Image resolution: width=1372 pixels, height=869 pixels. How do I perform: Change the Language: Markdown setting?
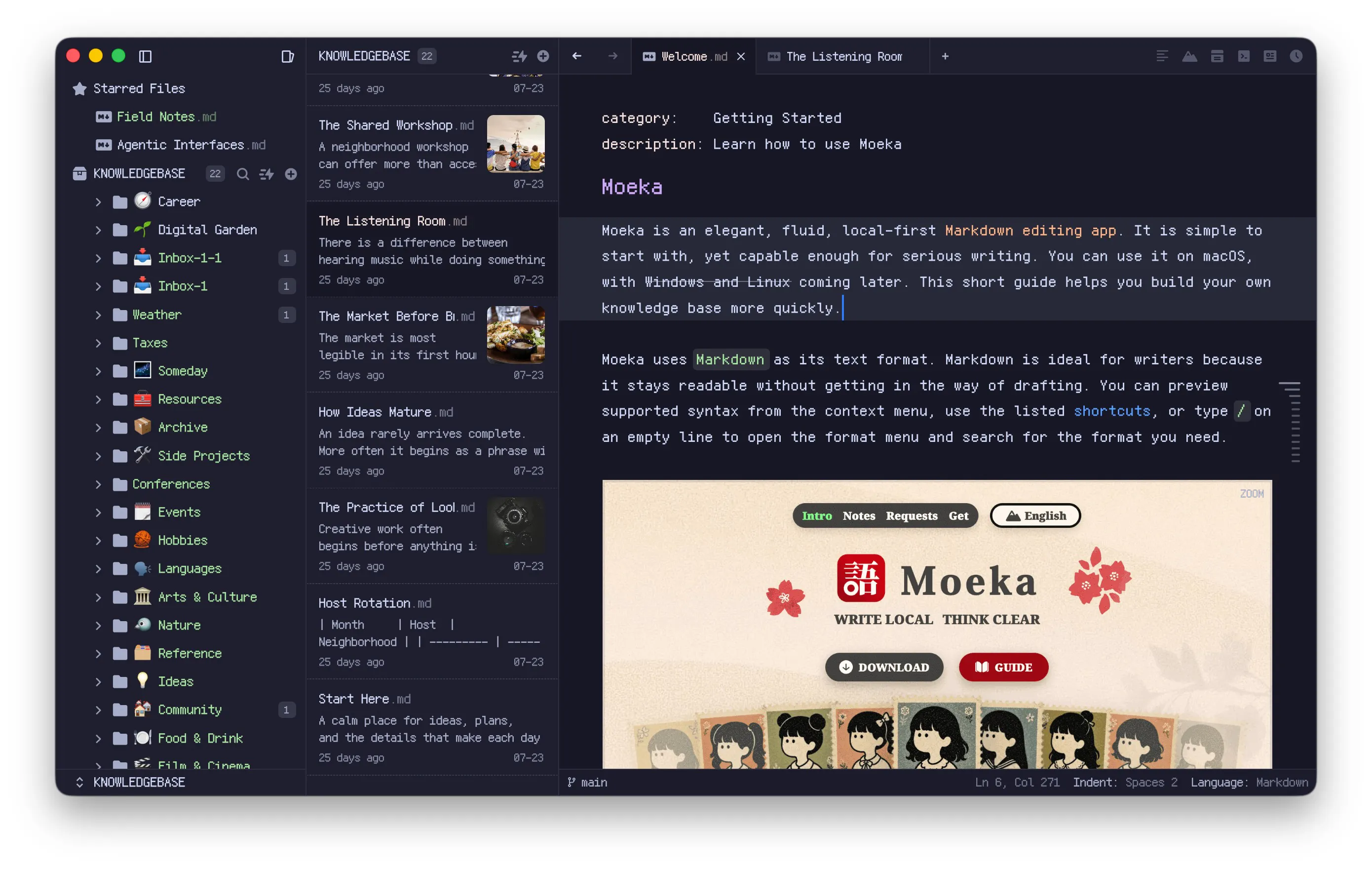(x=1249, y=782)
